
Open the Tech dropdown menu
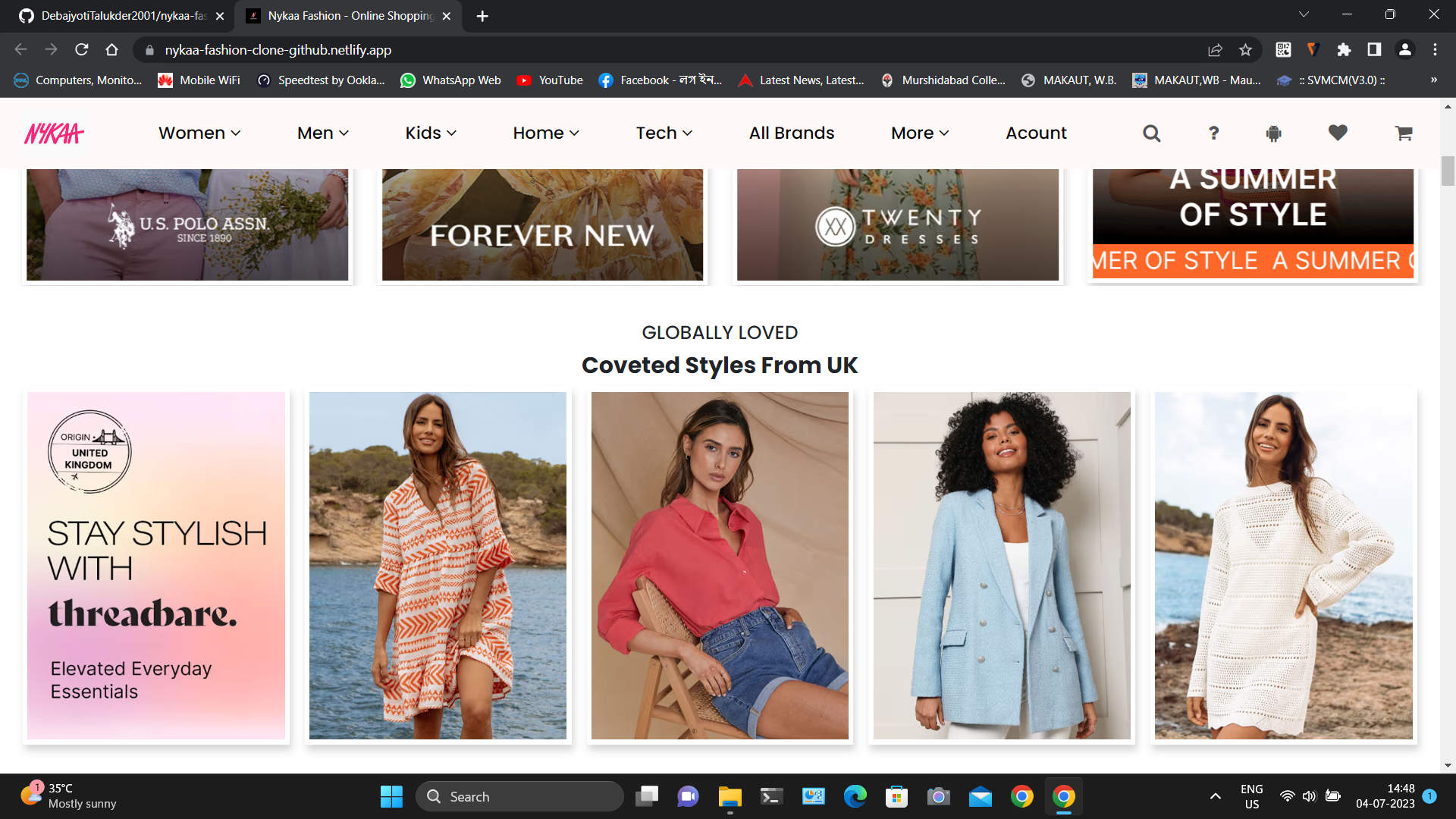click(x=663, y=133)
